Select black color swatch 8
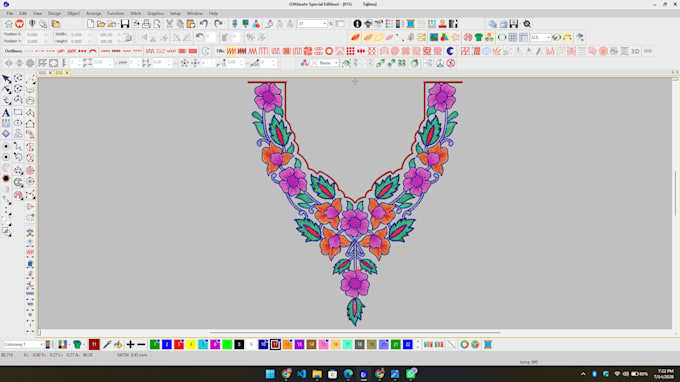Screen dimensions: 680x382 coord(239,344)
